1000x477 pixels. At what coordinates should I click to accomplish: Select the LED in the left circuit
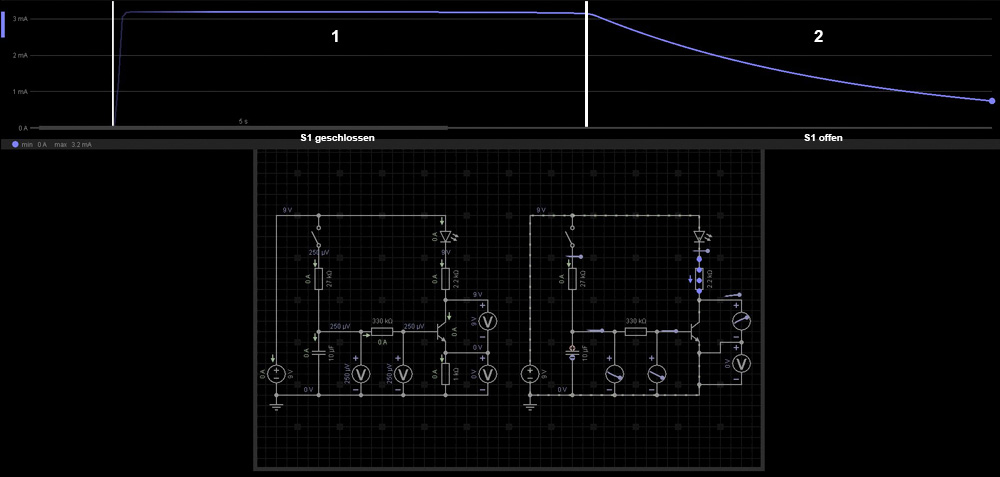coord(445,236)
